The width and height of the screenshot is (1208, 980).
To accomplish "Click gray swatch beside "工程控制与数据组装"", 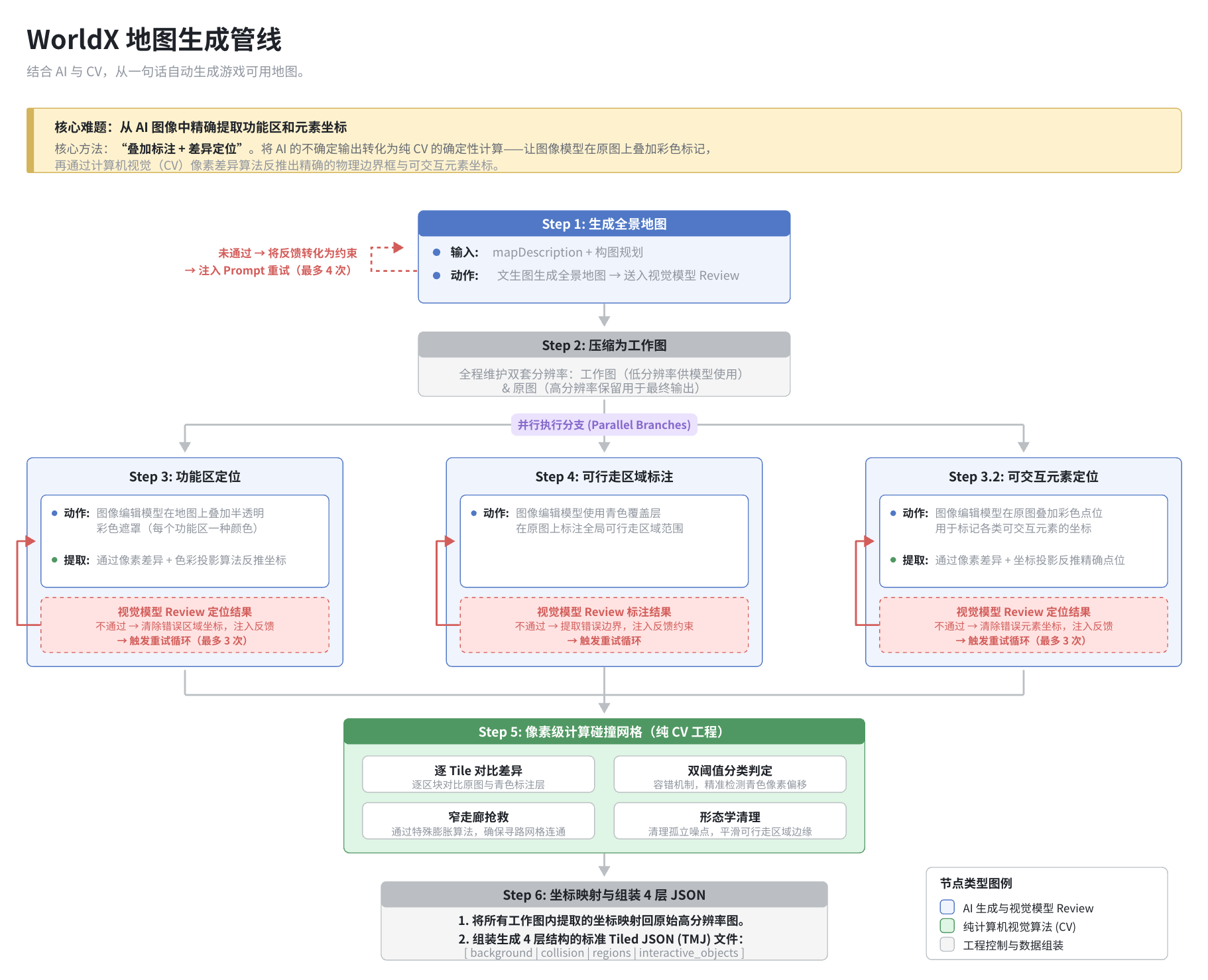I will (x=947, y=944).
